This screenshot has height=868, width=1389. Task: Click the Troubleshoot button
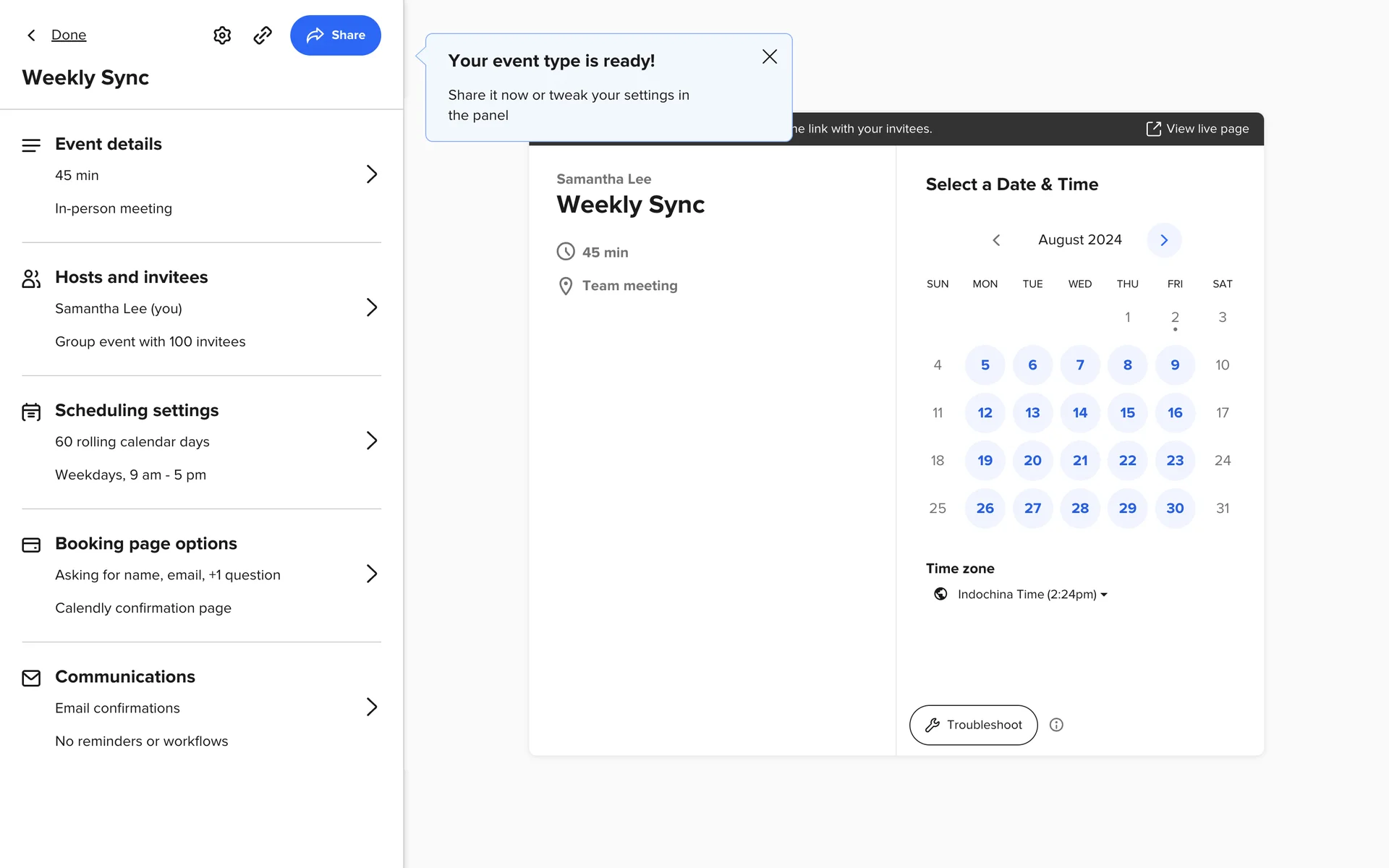[973, 725]
